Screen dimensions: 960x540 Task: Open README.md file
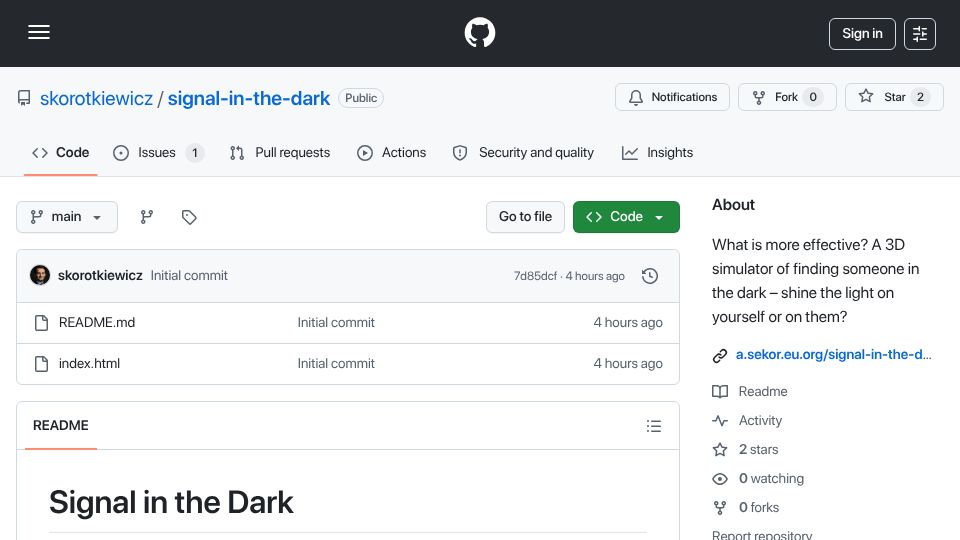point(97,323)
